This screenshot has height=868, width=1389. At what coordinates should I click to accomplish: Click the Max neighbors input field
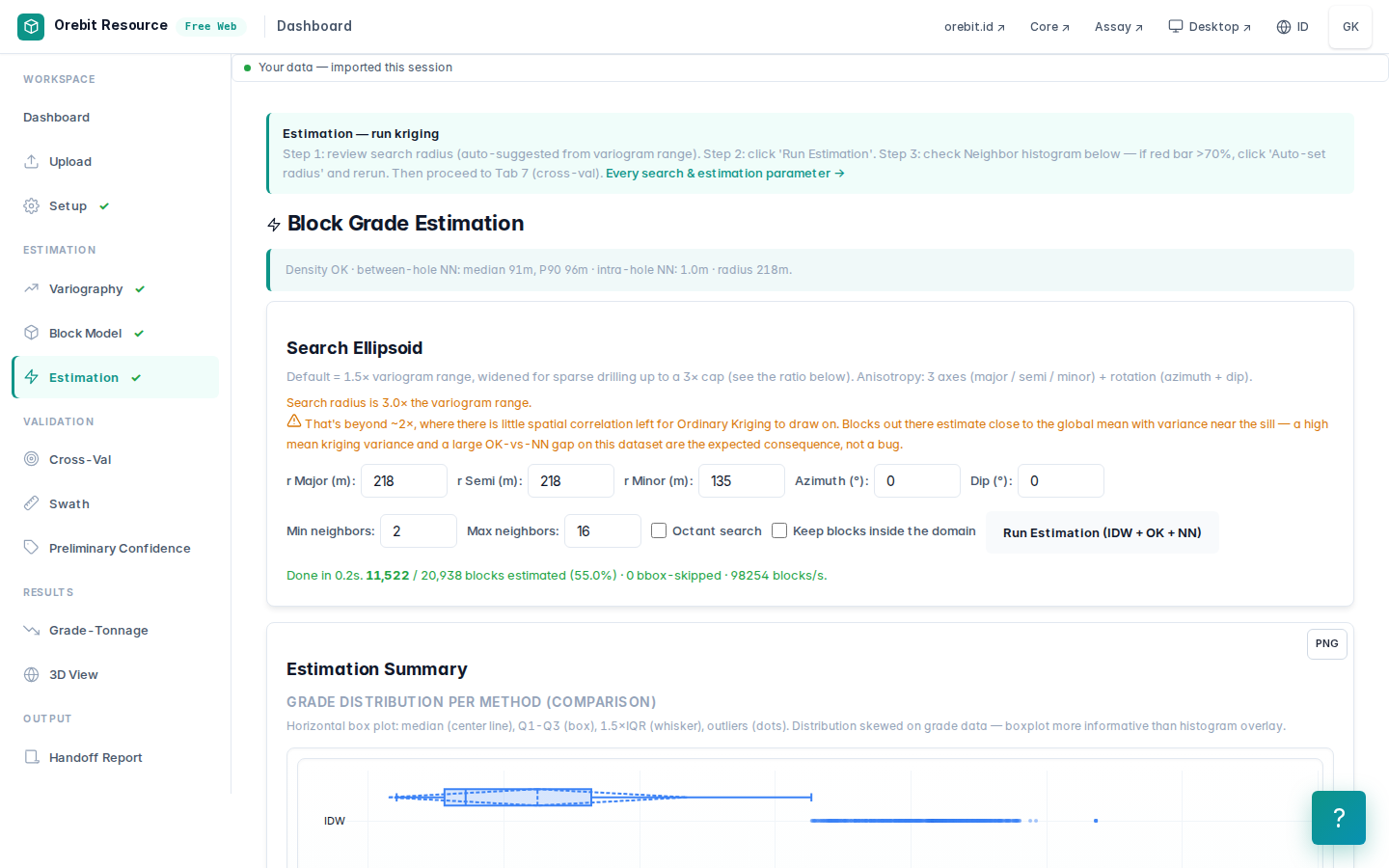pyautogui.click(x=602, y=530)
